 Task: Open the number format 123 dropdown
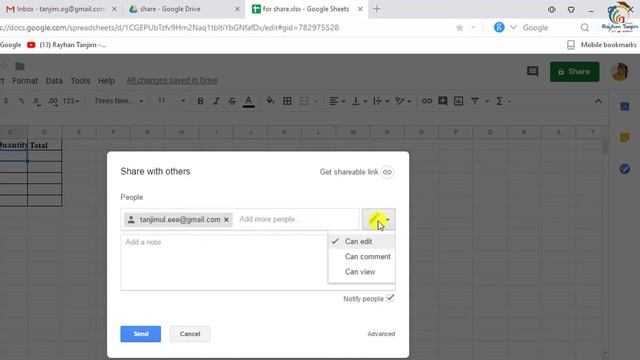(71, 101)
